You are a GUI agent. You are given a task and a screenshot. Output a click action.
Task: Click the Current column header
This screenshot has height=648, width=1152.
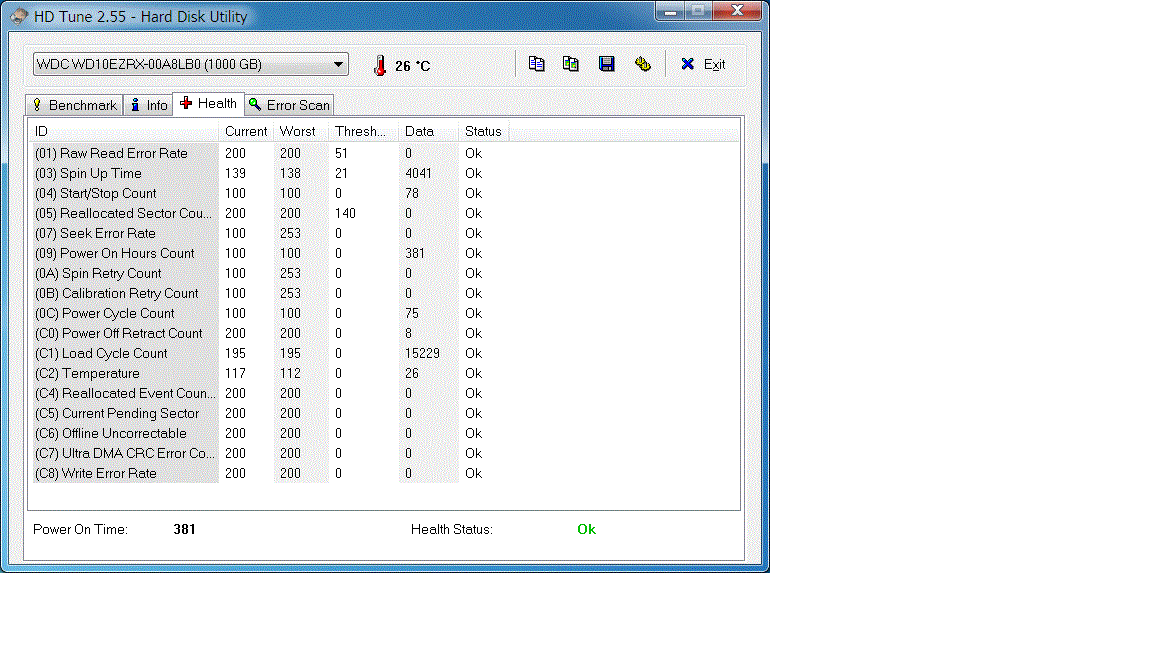(x=246, y=132)
